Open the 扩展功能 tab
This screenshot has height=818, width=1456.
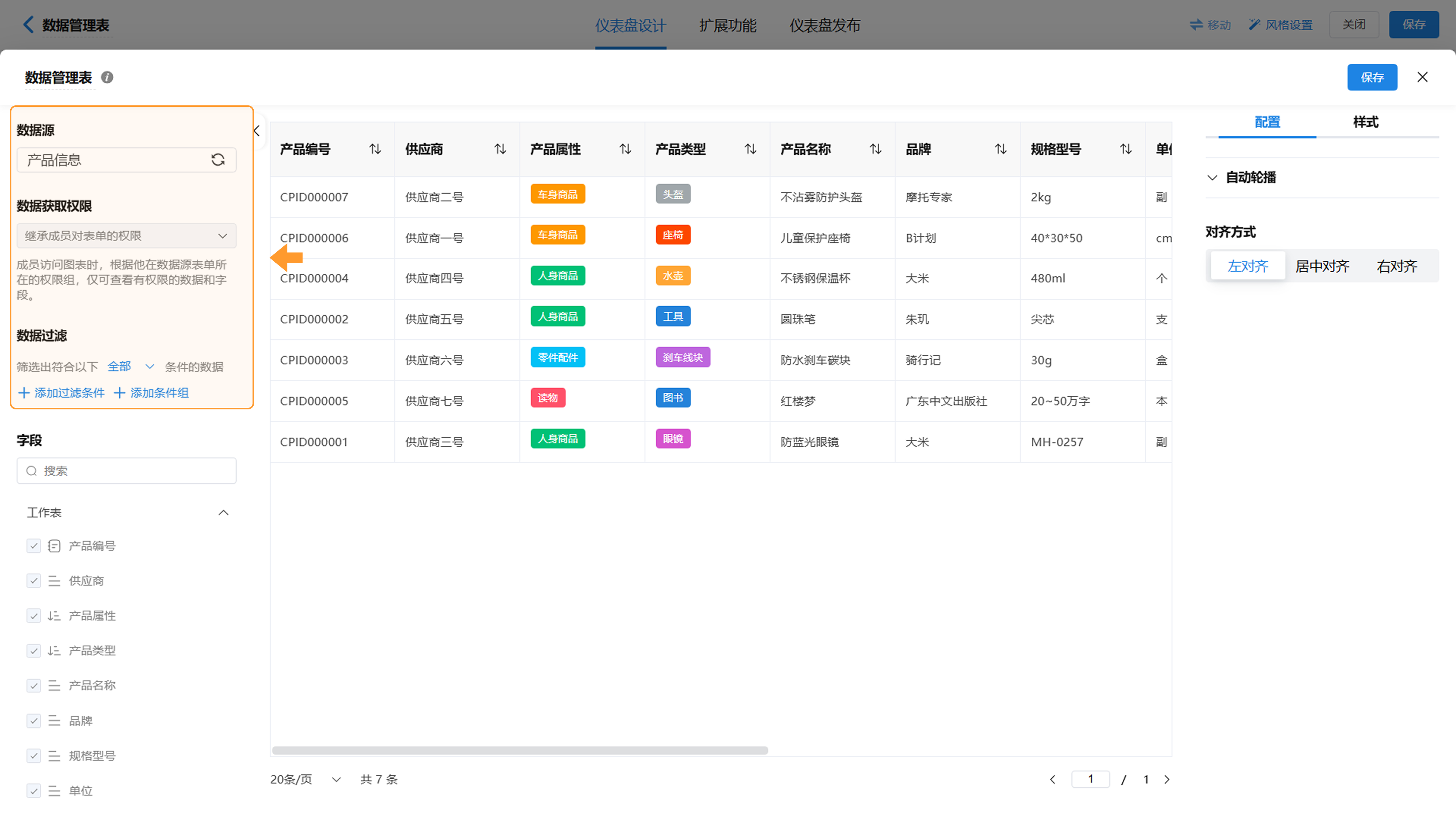(728, 25)
